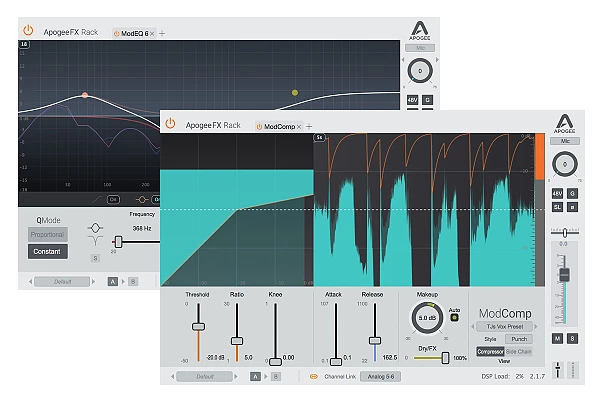Toggle G button in ModEQ channel strip
Screen dimensions: 600x400
point(427,100)
